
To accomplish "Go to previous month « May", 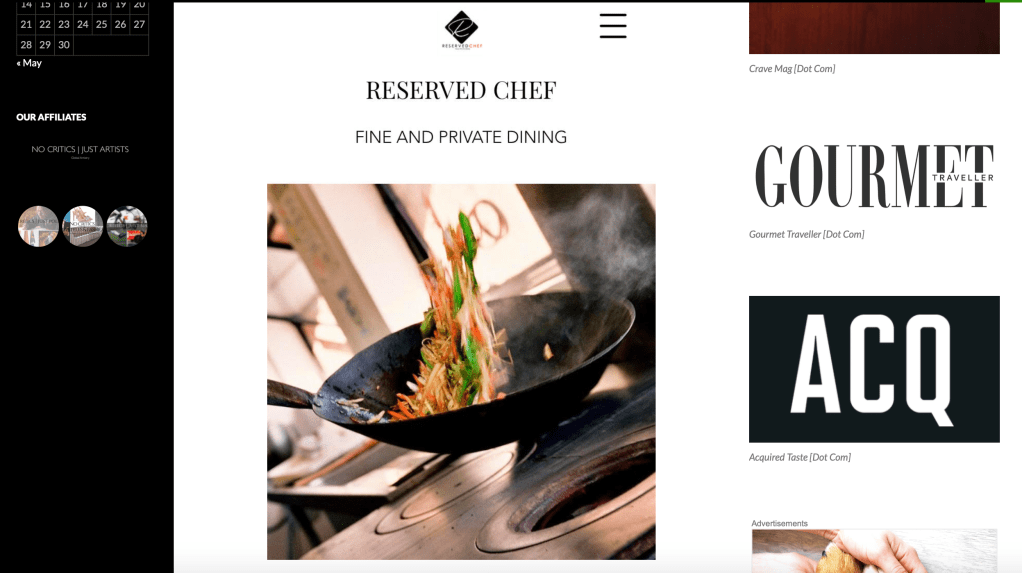I will coord(29,63).
